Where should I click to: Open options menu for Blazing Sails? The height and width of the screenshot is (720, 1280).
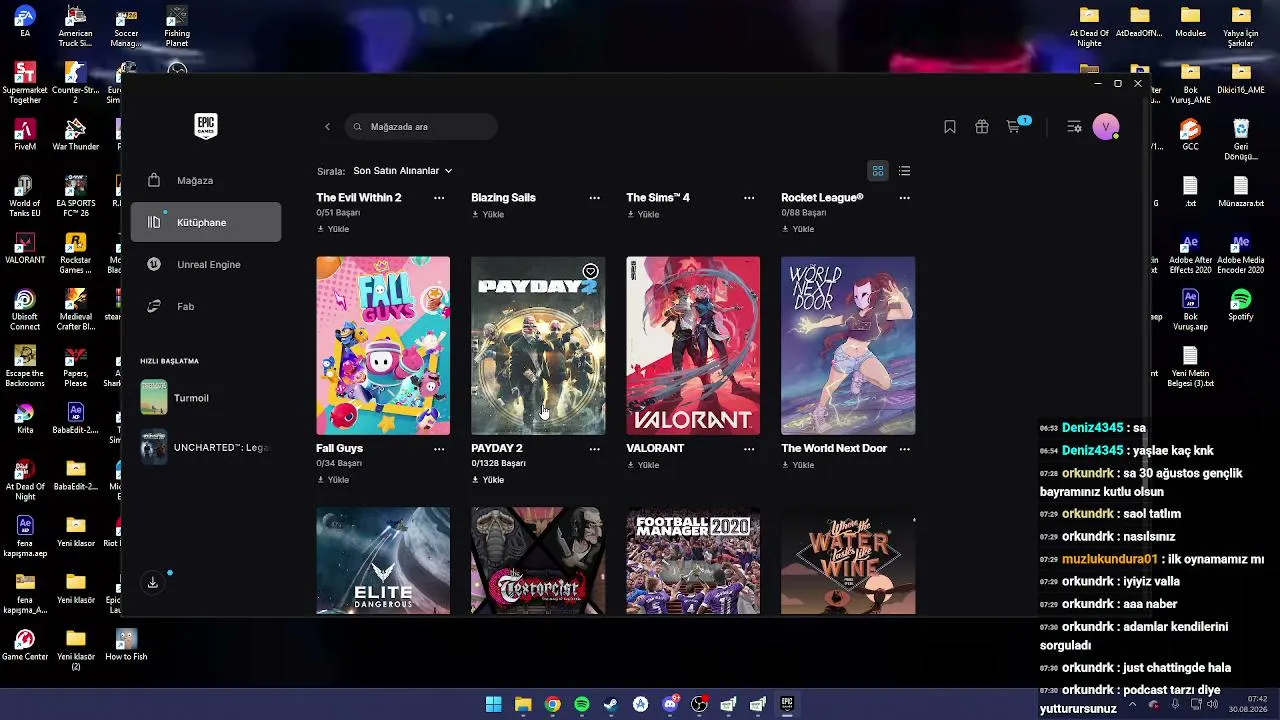pos(594,198)
